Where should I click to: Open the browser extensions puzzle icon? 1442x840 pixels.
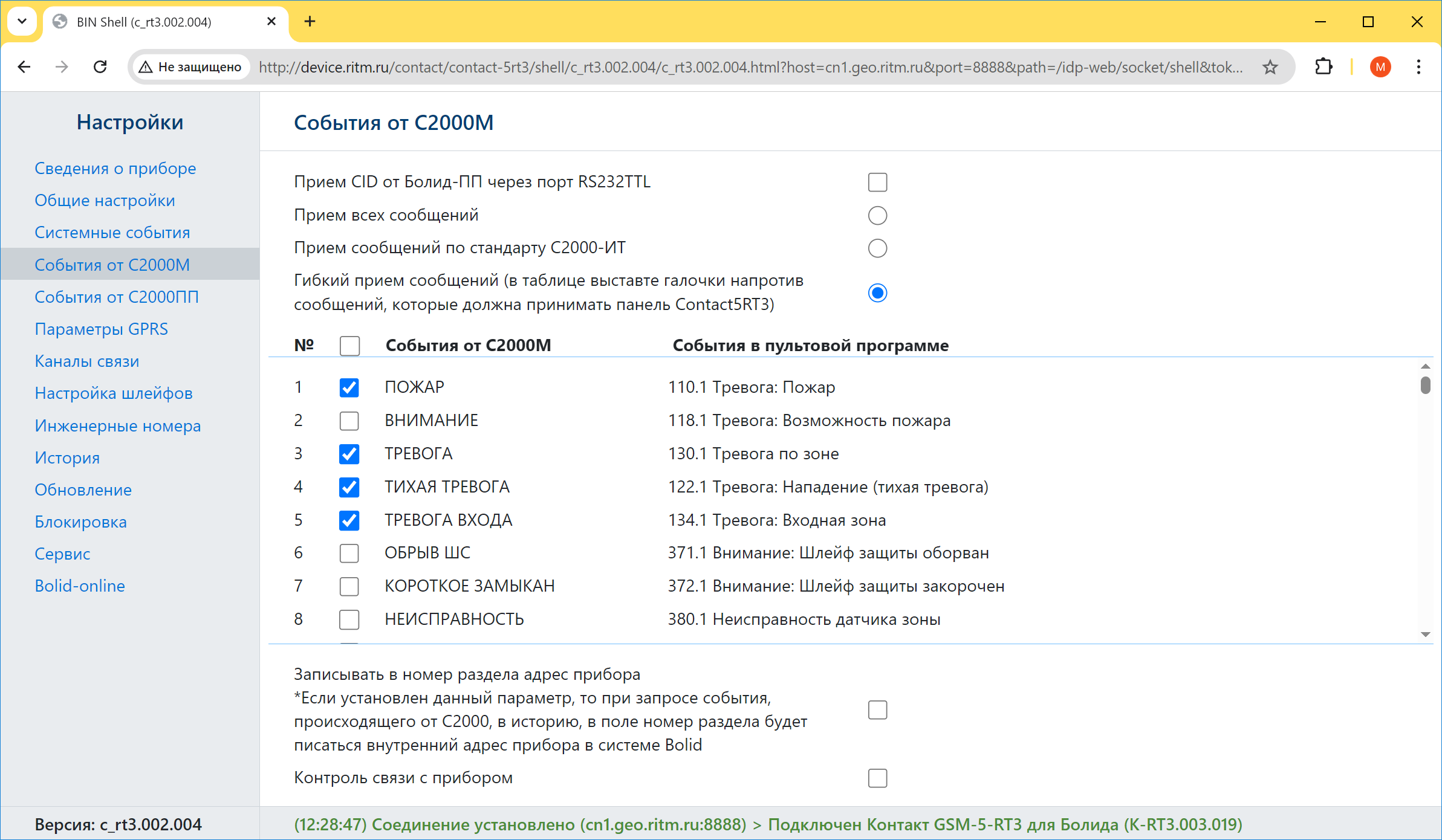(1323, 67)
